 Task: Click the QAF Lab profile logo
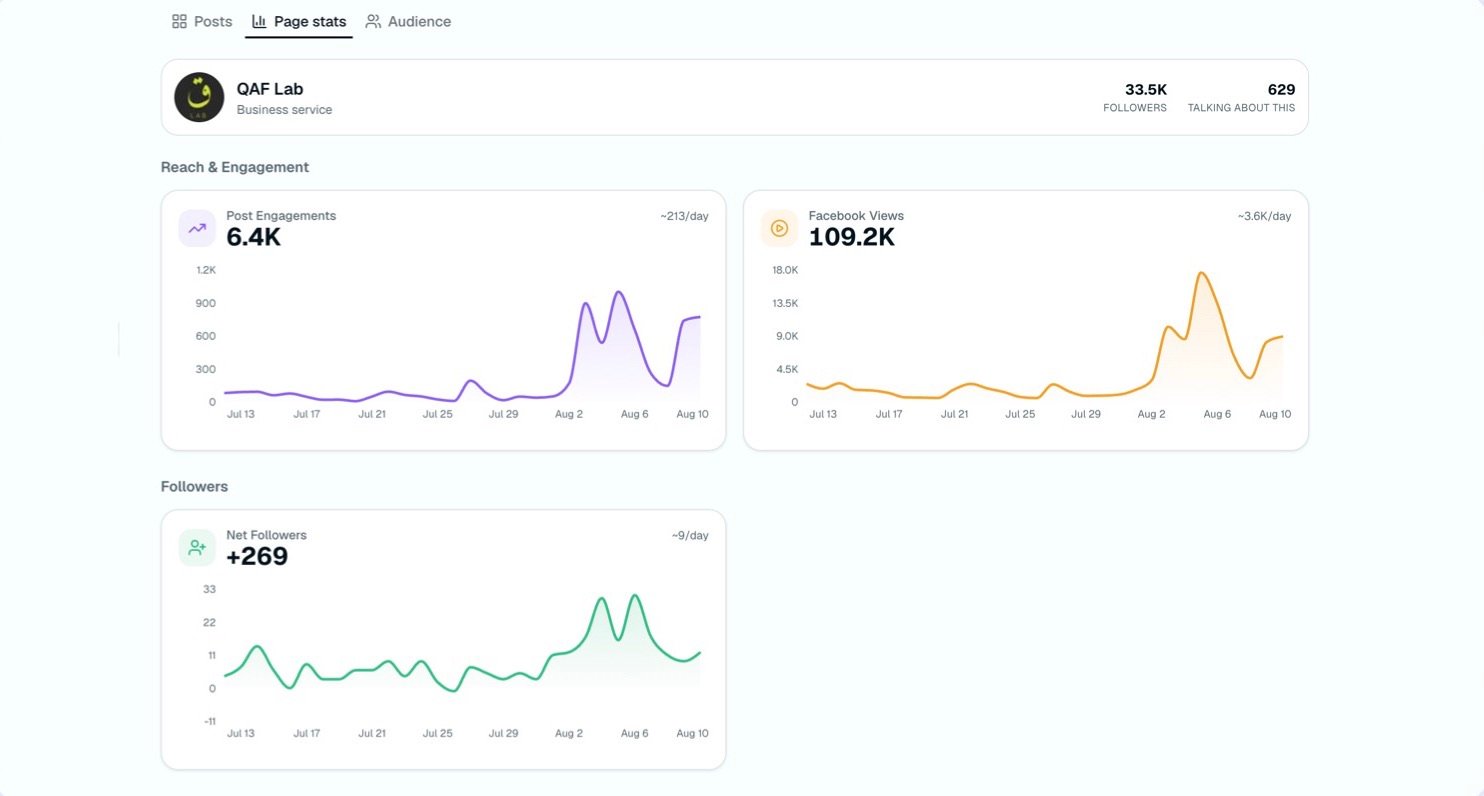coord(199,97)
